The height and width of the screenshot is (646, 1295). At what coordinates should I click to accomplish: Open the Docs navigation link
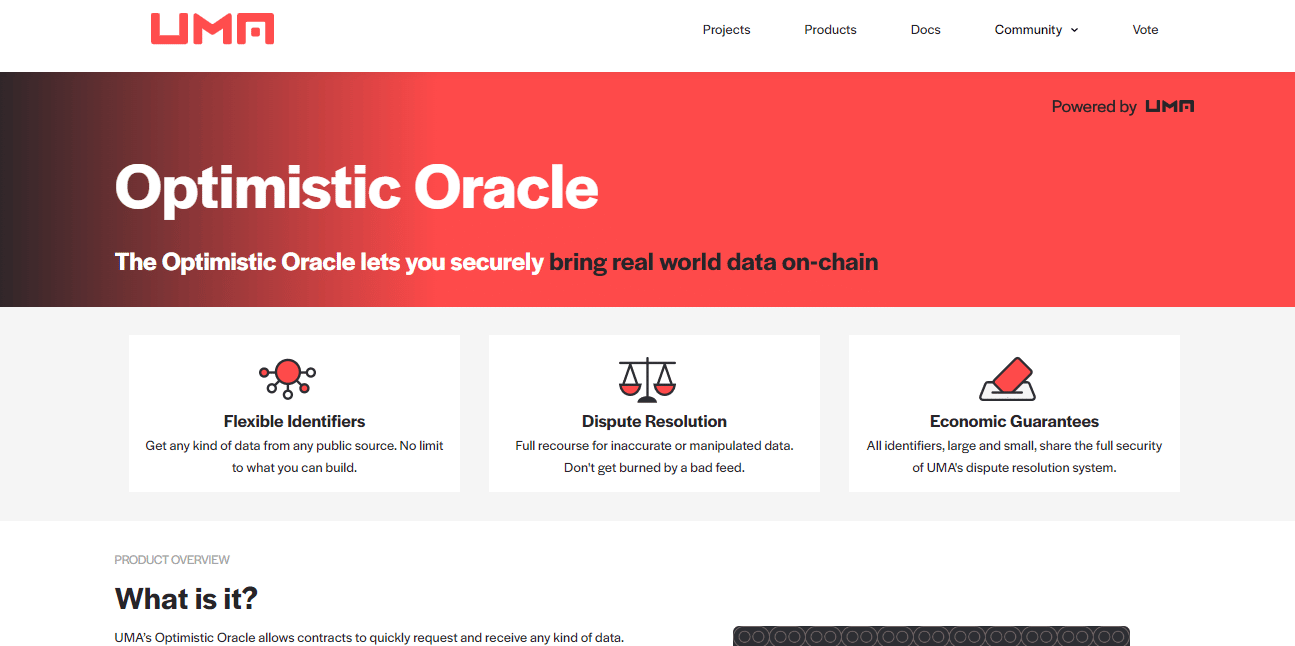click(x=925, y=30)
